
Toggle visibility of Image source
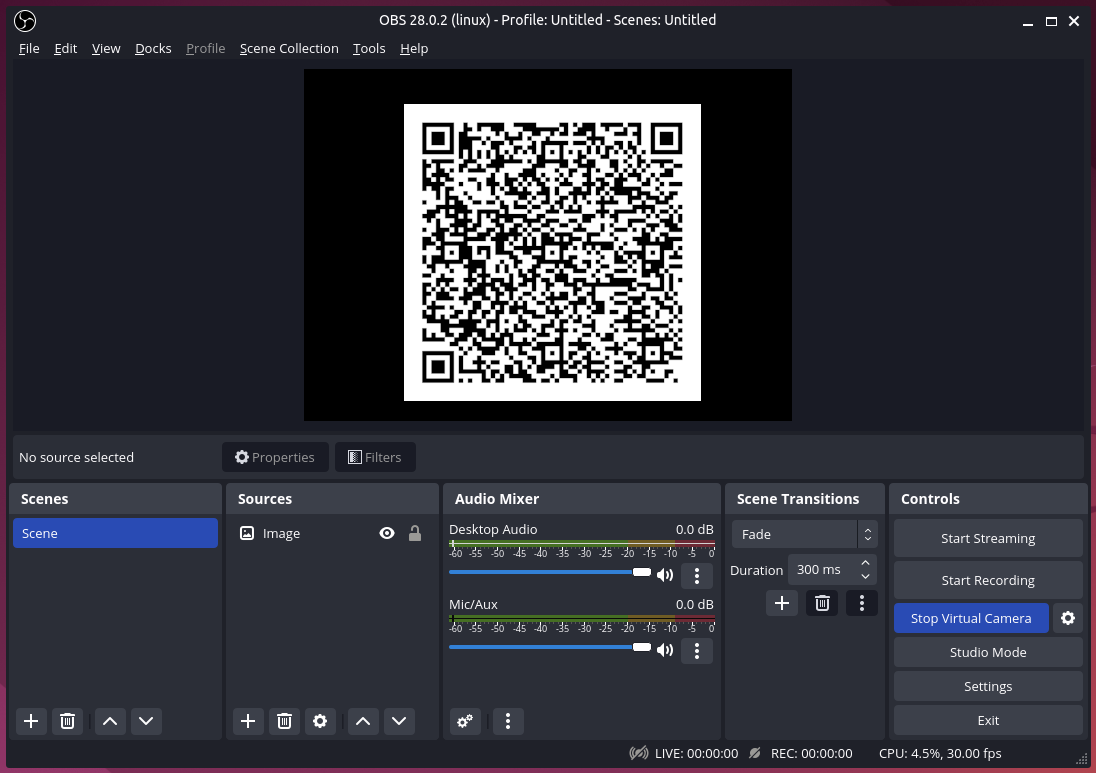[387, 533]
